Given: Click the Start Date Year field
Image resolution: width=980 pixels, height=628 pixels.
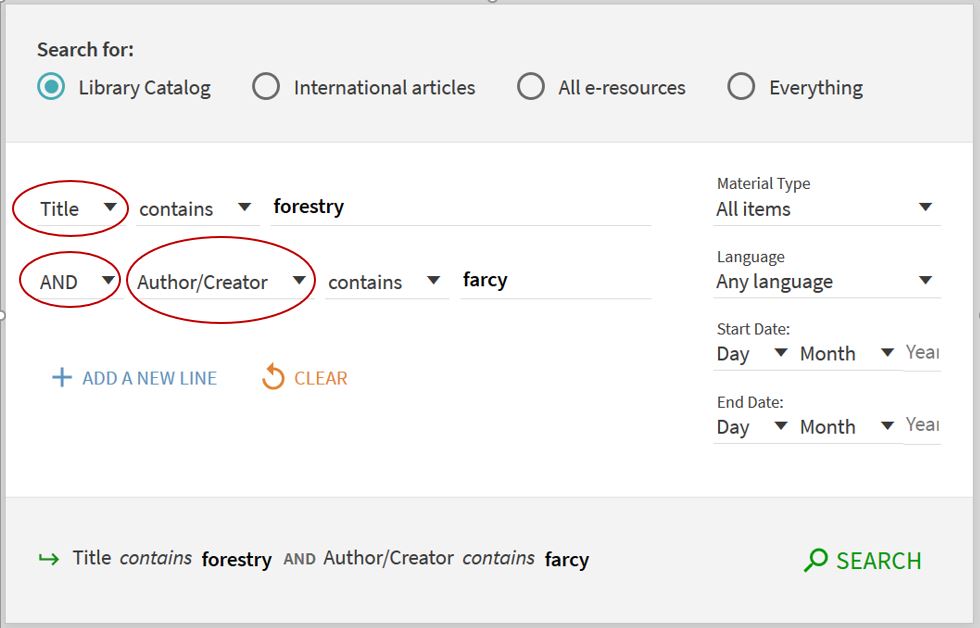Looking at the screenshot, I should (x=921, y=352).
